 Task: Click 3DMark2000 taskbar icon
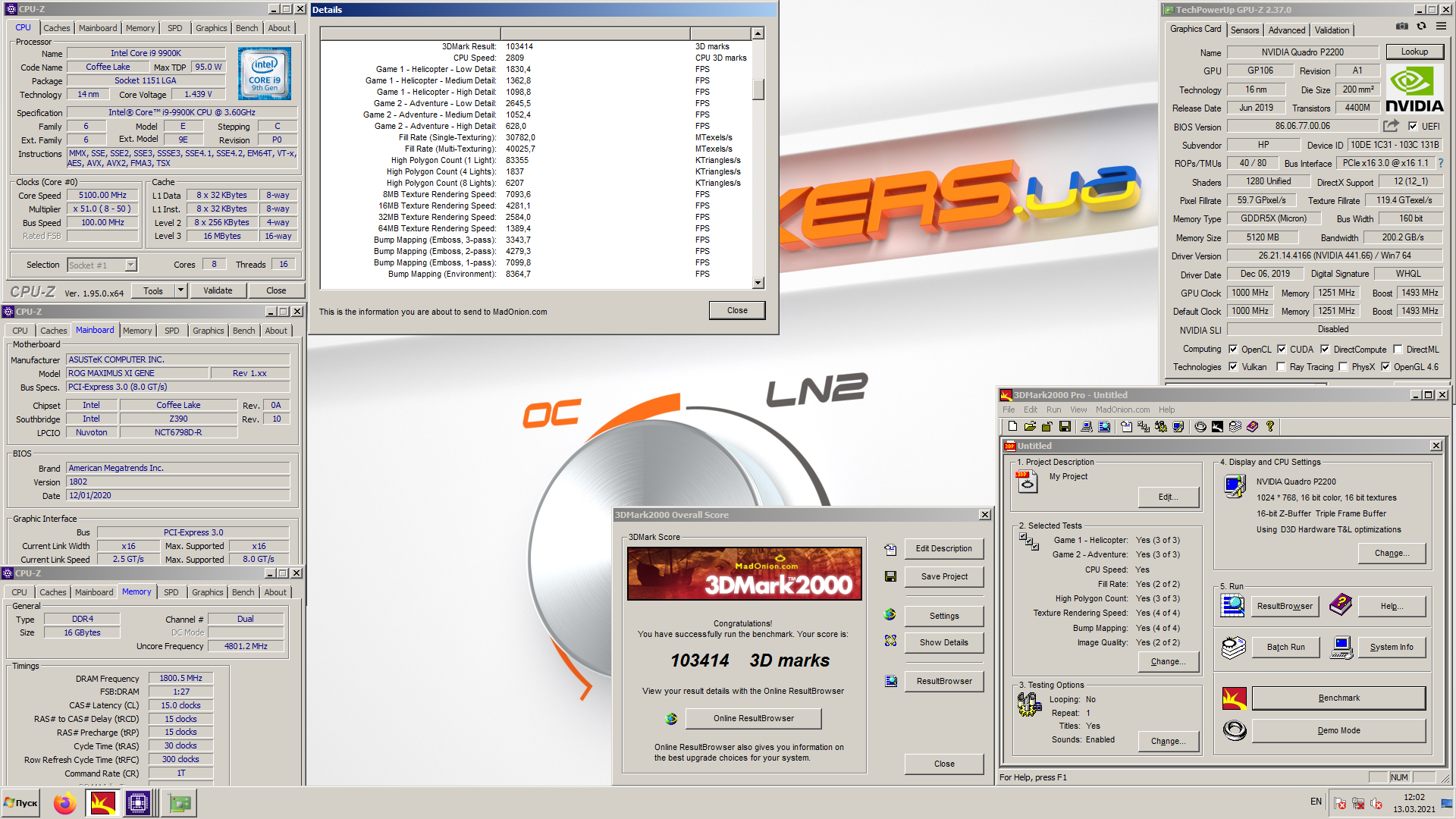(x=102, y=803)
